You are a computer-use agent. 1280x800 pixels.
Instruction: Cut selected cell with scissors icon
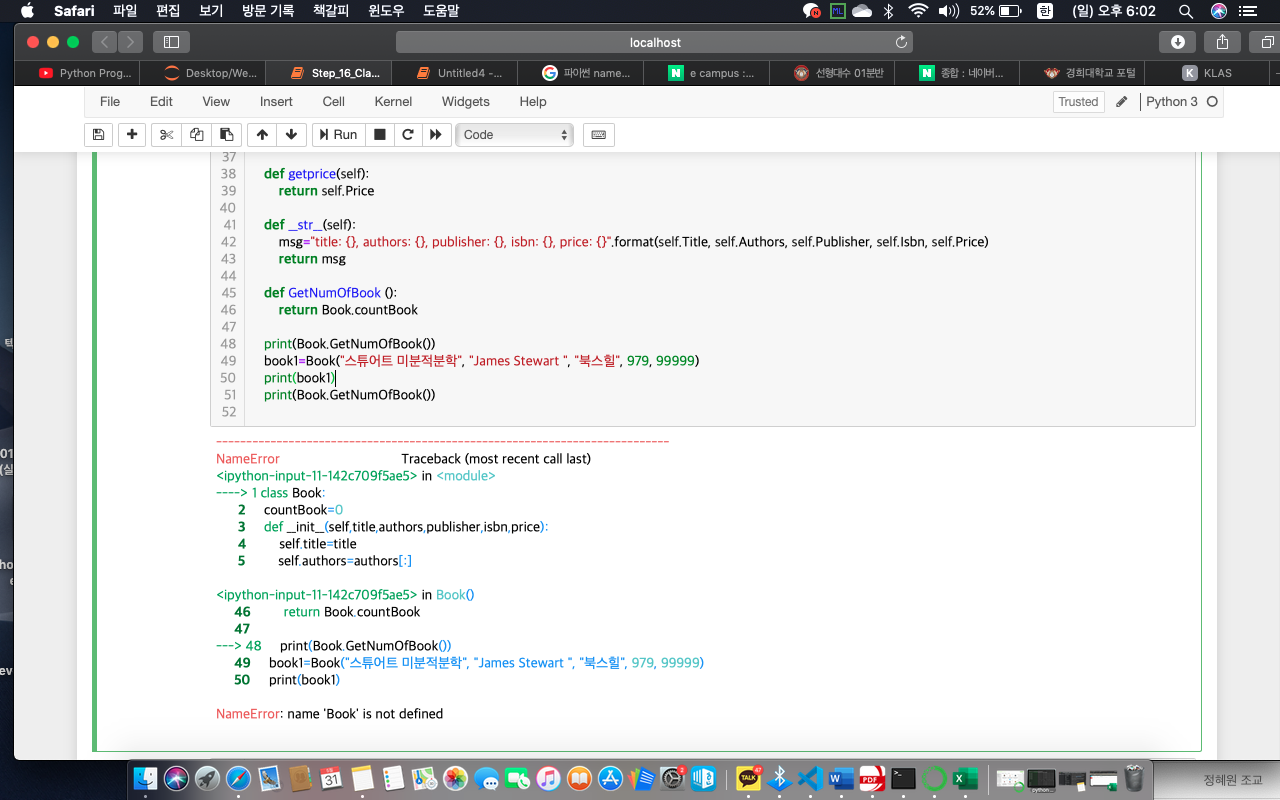click(166, 135)
